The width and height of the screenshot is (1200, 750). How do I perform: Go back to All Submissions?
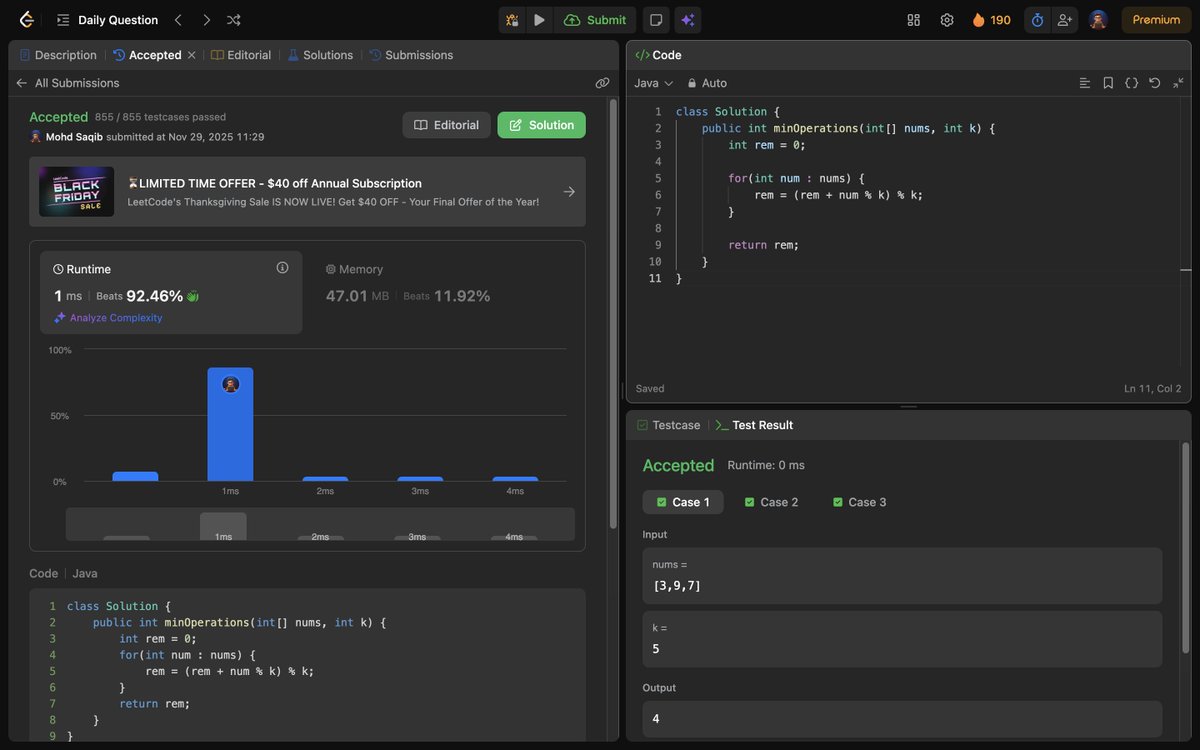pyautogui.click(x=67, y=83)
